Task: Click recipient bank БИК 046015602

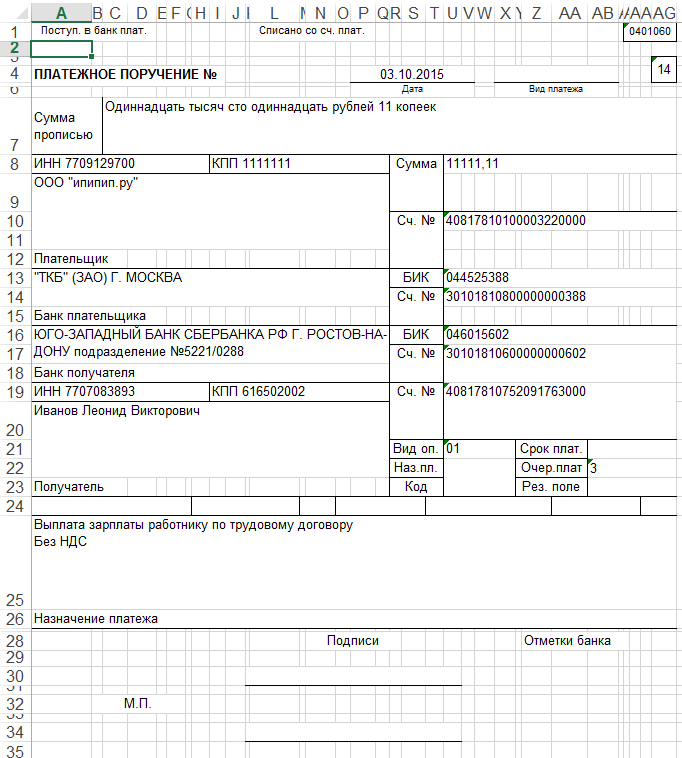Action: coord(478,335)
